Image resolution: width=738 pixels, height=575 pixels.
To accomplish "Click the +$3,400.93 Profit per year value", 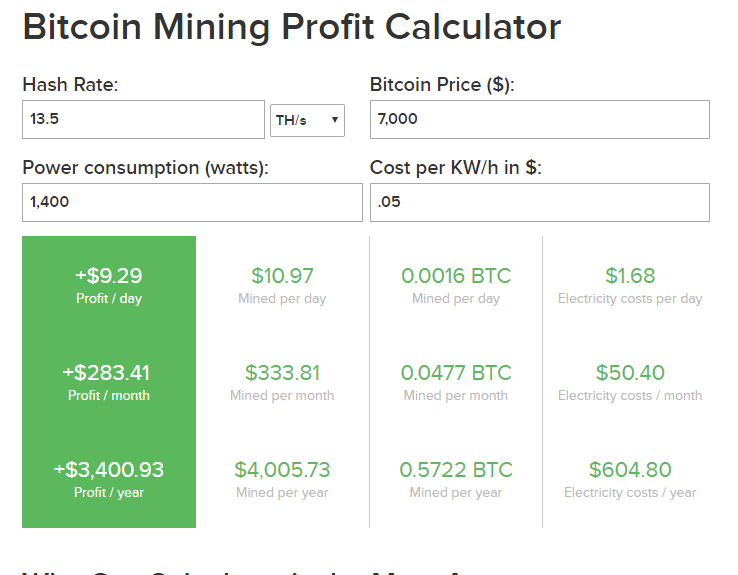I will 109,470.
